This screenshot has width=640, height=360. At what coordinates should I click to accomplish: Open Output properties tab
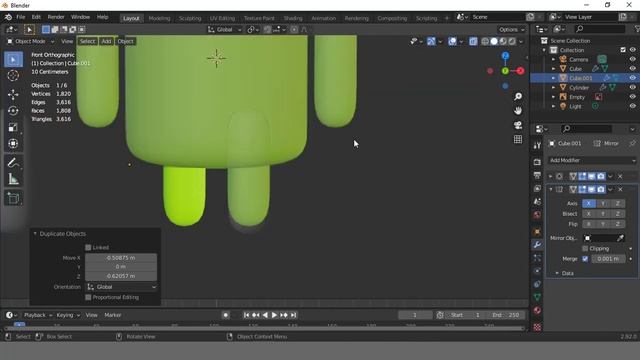point(537,176)
